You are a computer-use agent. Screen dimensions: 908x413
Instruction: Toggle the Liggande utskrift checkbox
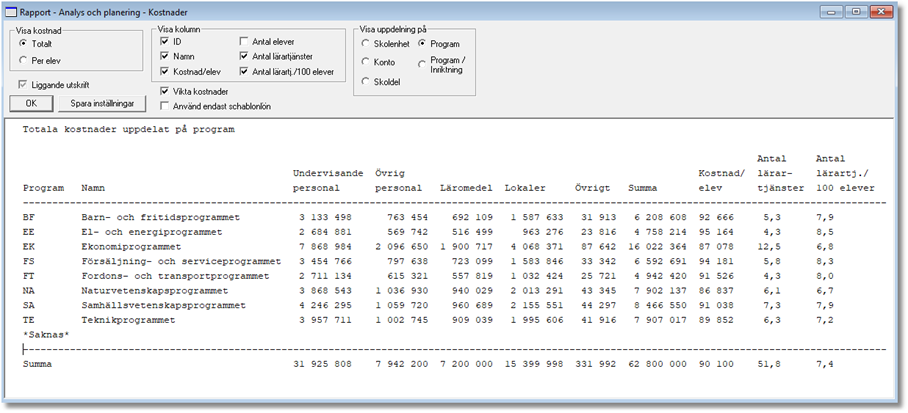pyautogui.click(x=25, y=85)
